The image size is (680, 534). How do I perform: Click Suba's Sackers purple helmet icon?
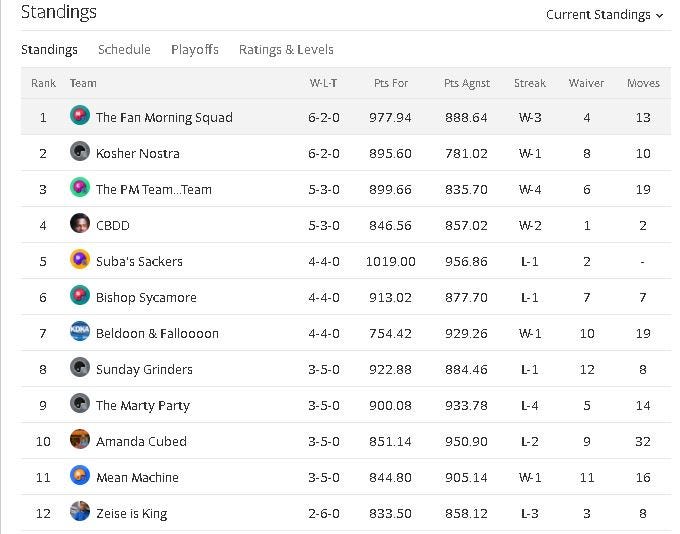pos(80,259)
